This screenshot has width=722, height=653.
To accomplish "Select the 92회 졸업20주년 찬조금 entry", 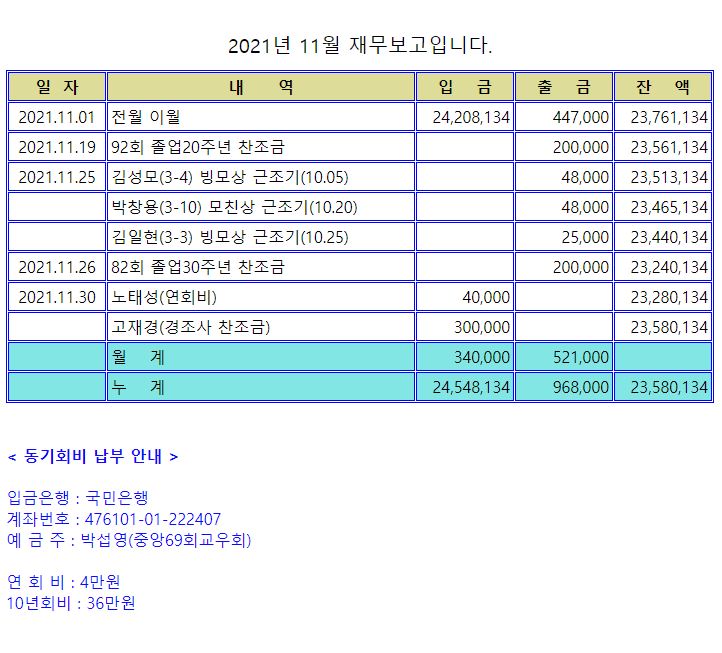I will tap(198, 147).
